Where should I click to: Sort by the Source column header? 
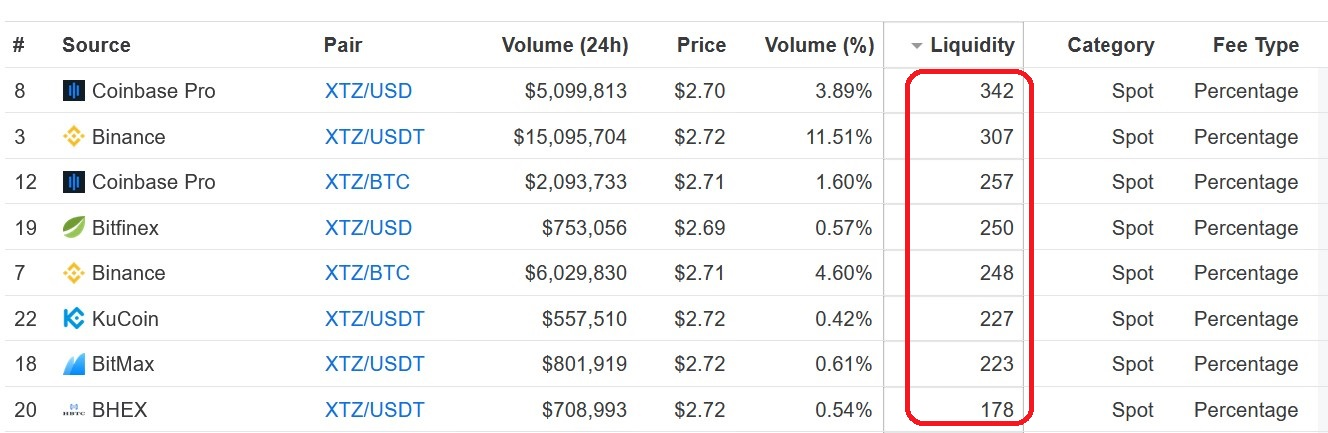[x=96, y=45]
